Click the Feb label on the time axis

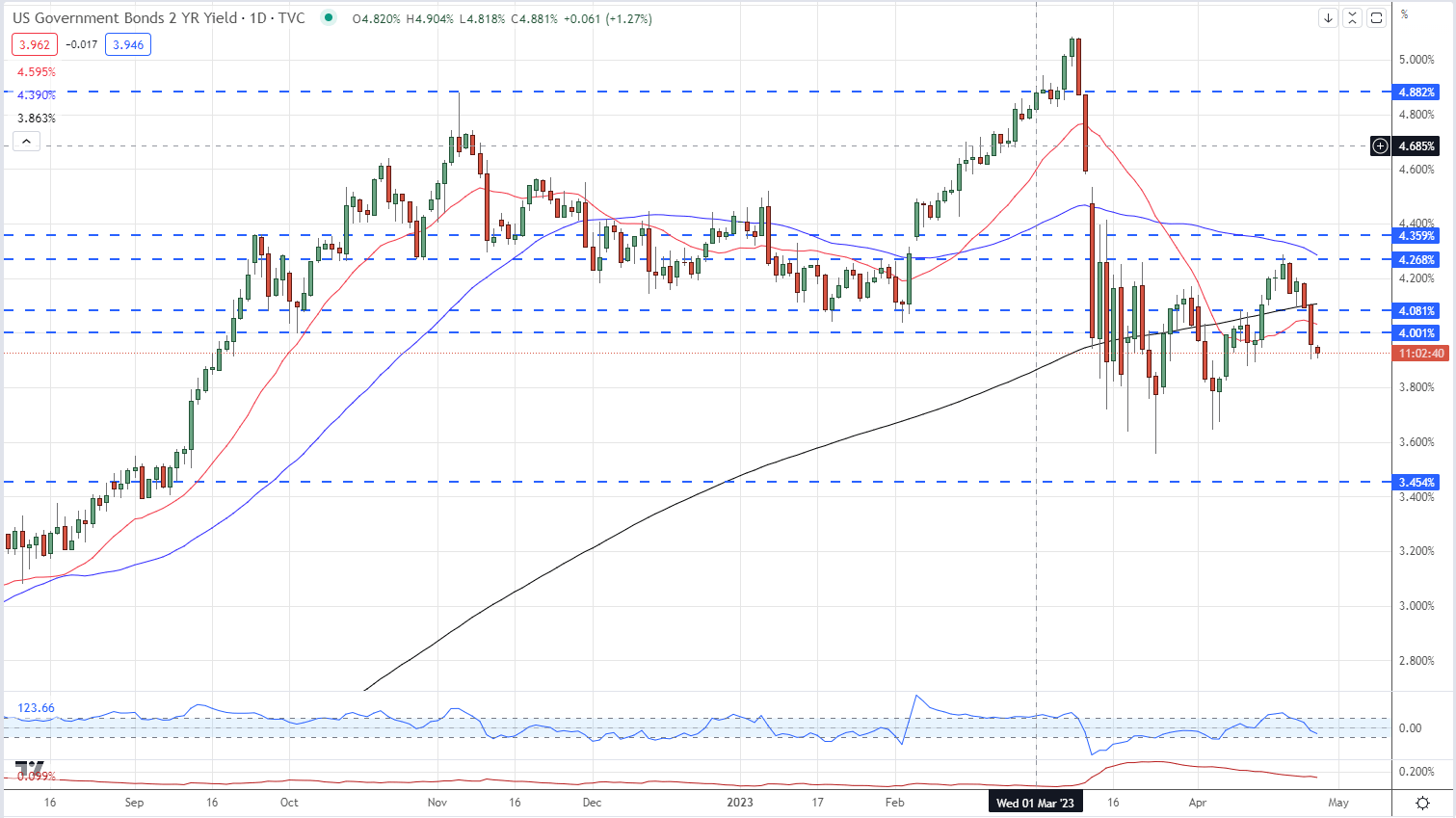click(x=894, y=803)
